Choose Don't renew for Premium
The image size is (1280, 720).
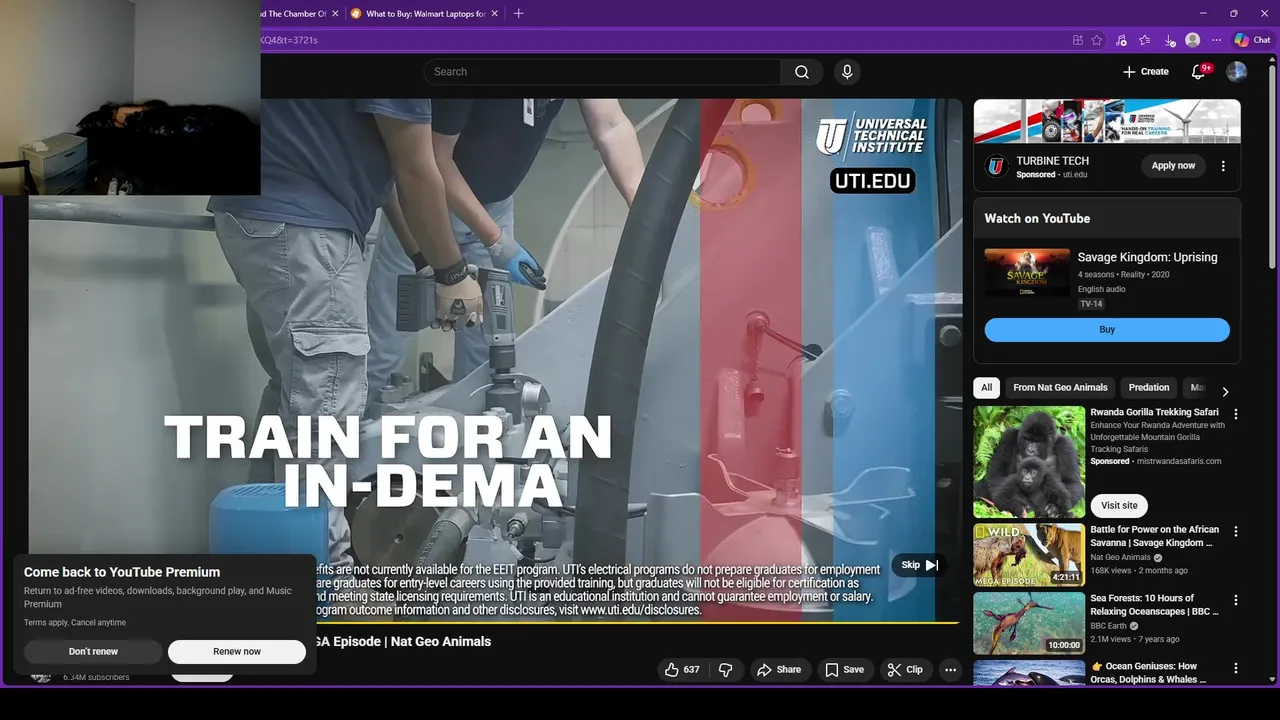coord(93,652)
